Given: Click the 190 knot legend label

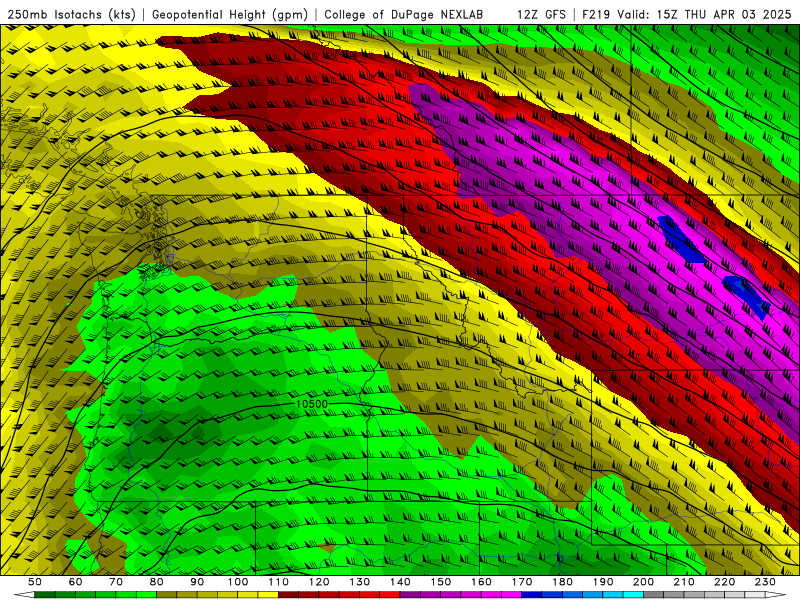Looking at the screenshot, I should (603, 582).
